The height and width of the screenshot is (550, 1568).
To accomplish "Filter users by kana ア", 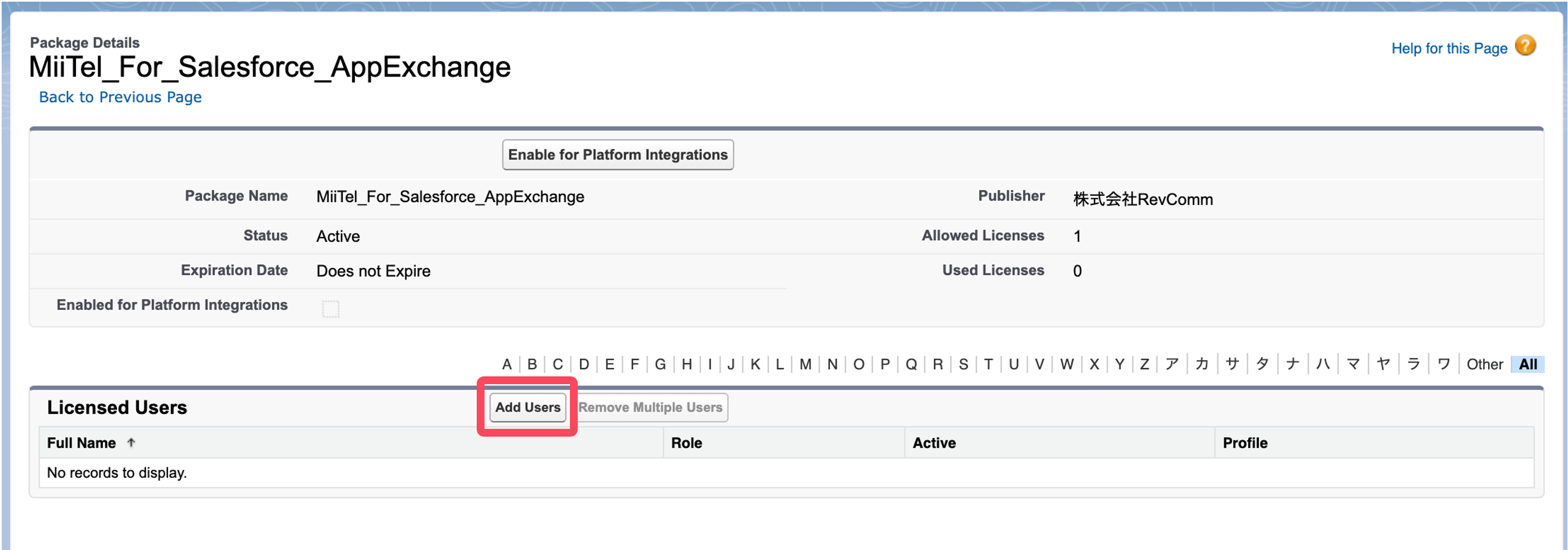I will [x=1172, y=364].
